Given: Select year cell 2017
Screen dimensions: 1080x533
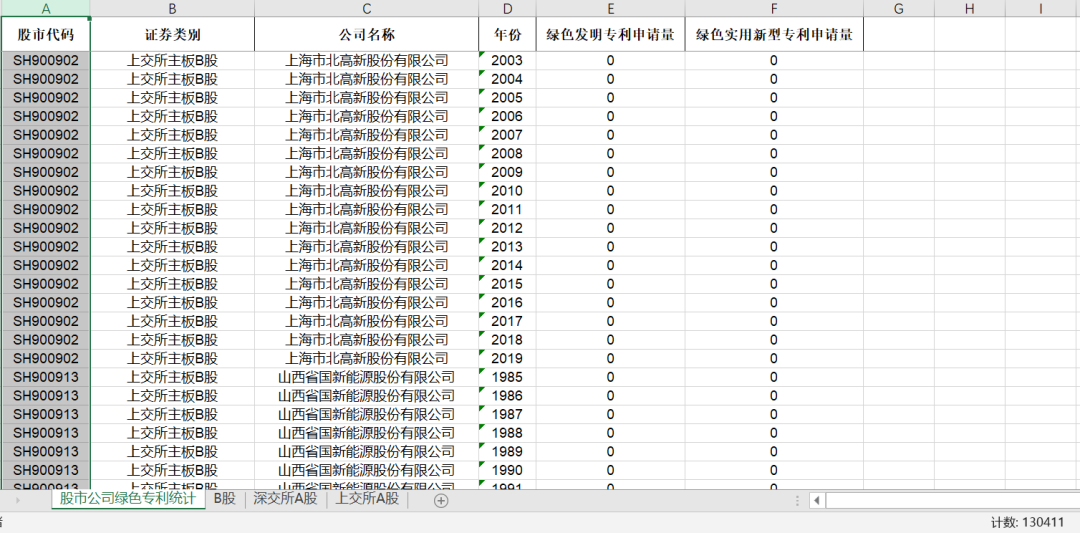Looking at the screenshot, I should click(x=508, y=321).
